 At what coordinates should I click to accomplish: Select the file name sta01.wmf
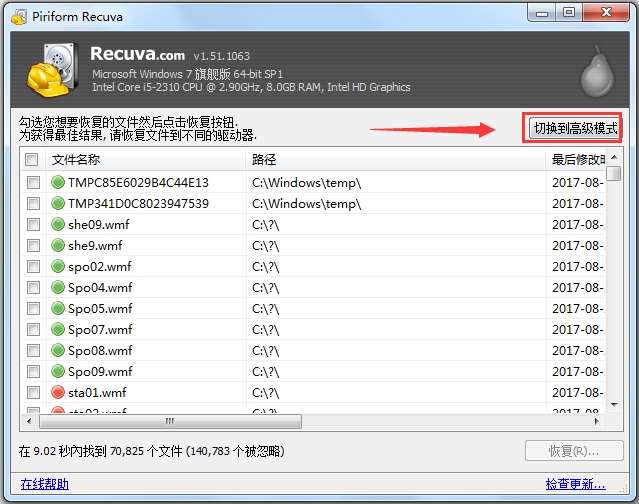tap(97, 392)
